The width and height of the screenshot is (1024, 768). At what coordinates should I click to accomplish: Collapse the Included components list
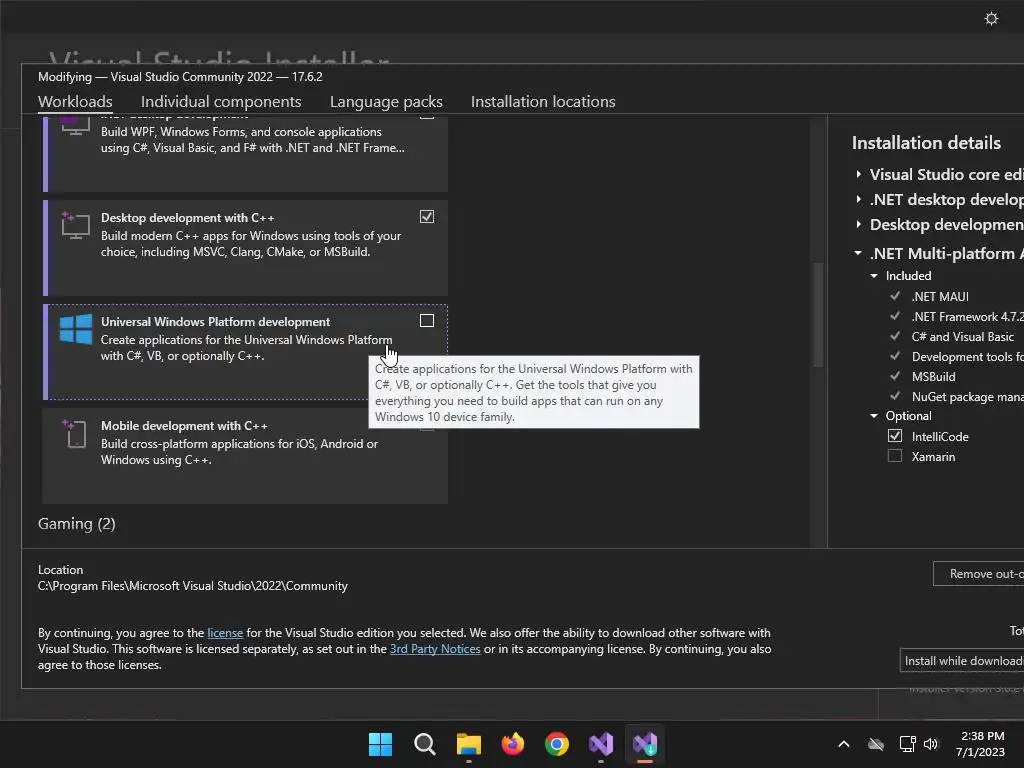[874, 276]
